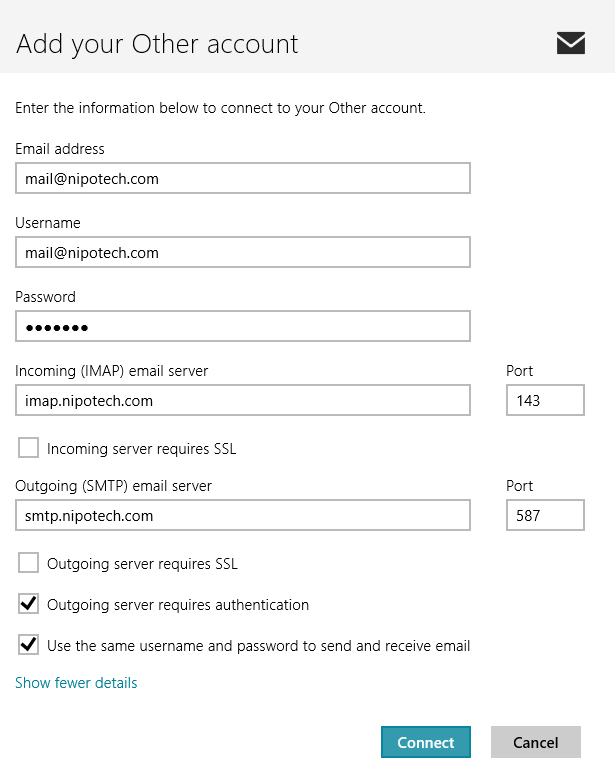Select the SMTP port field showing 587
This screenshot has width=615, height=774.
pos(545,515)
